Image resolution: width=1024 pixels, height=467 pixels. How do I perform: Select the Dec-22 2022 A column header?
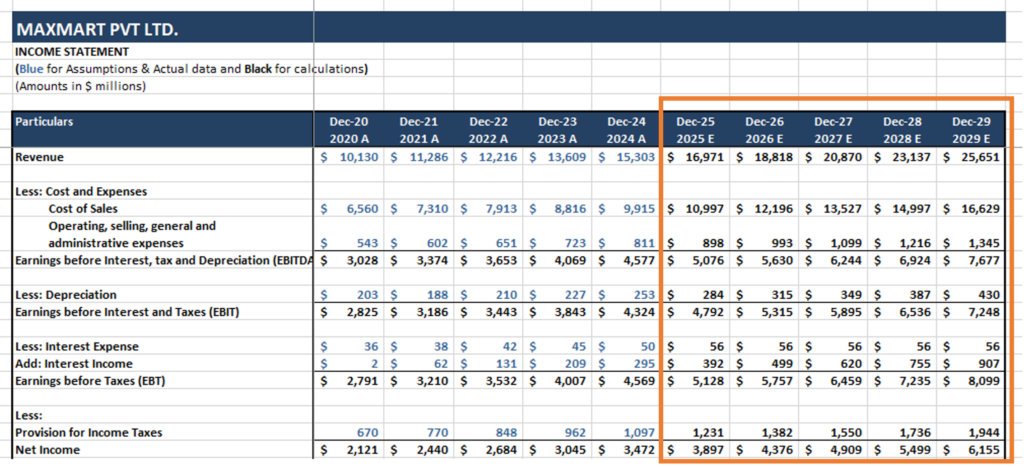click(488, 130)
